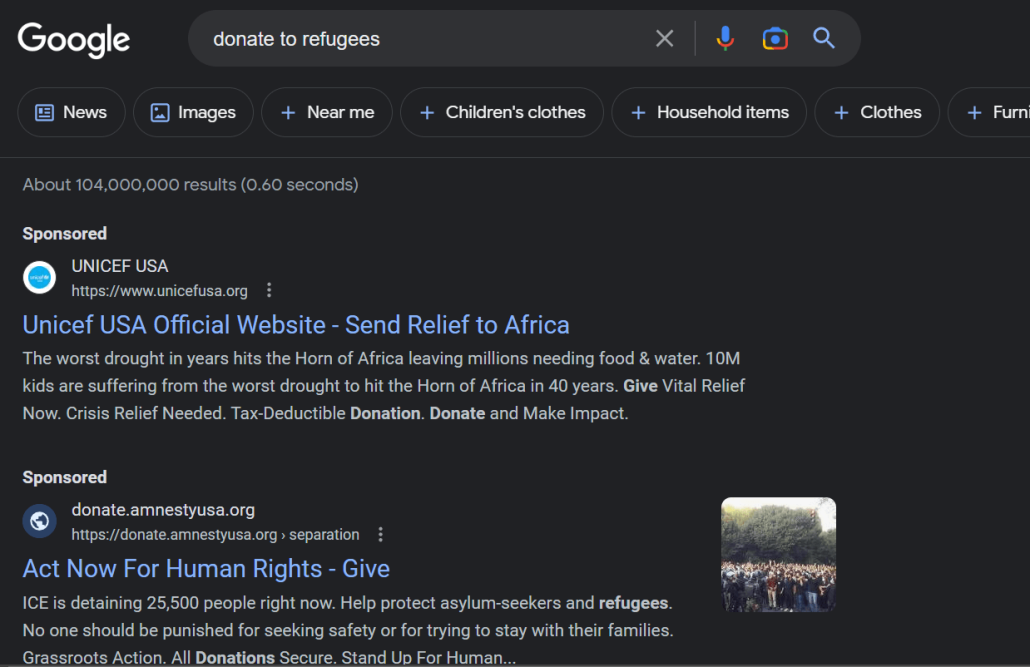Open Act Now For Human Rights link
Screen dimensions: 1030x667
point(206,569)
